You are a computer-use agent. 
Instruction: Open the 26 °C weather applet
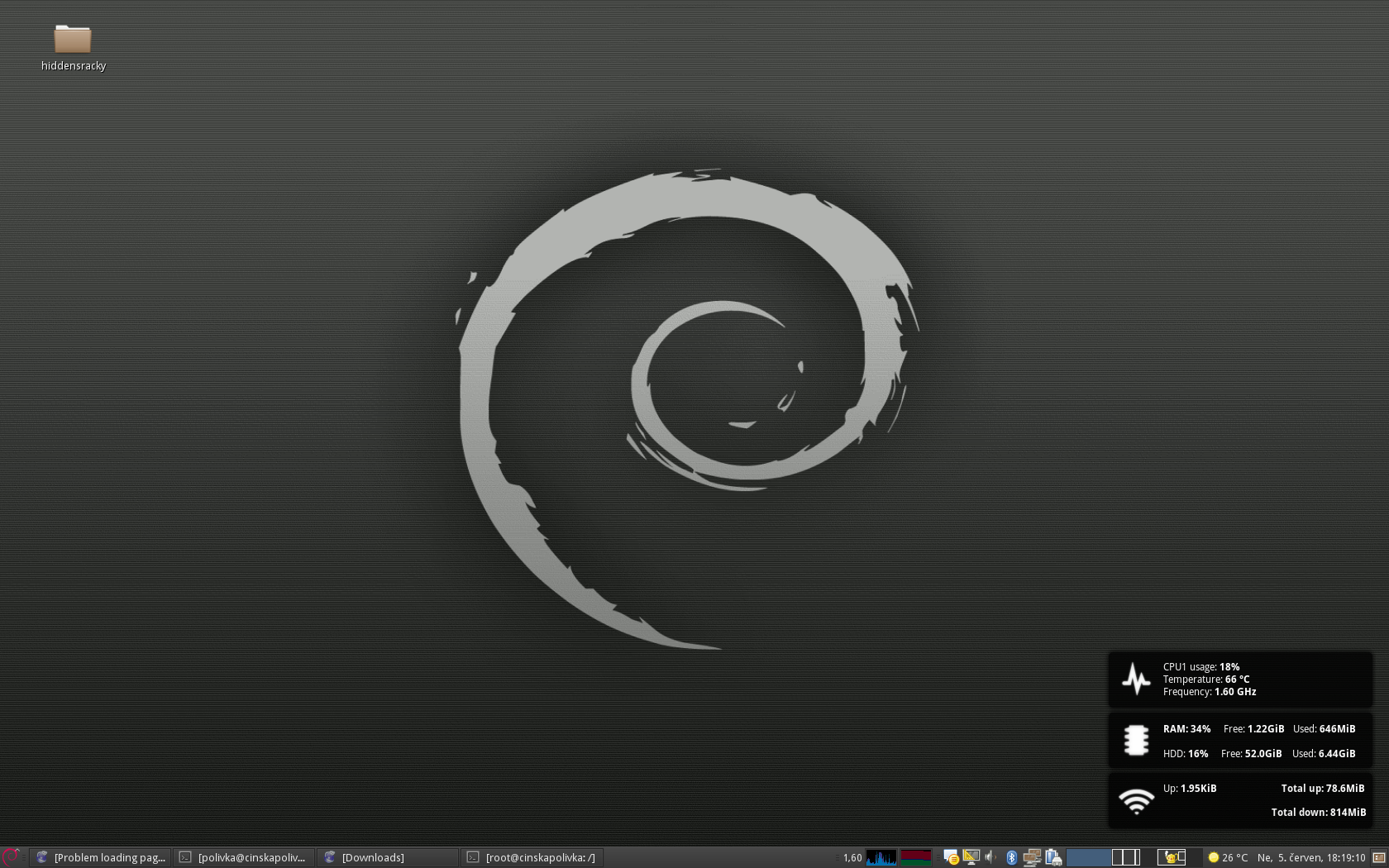pos(1228,857)
